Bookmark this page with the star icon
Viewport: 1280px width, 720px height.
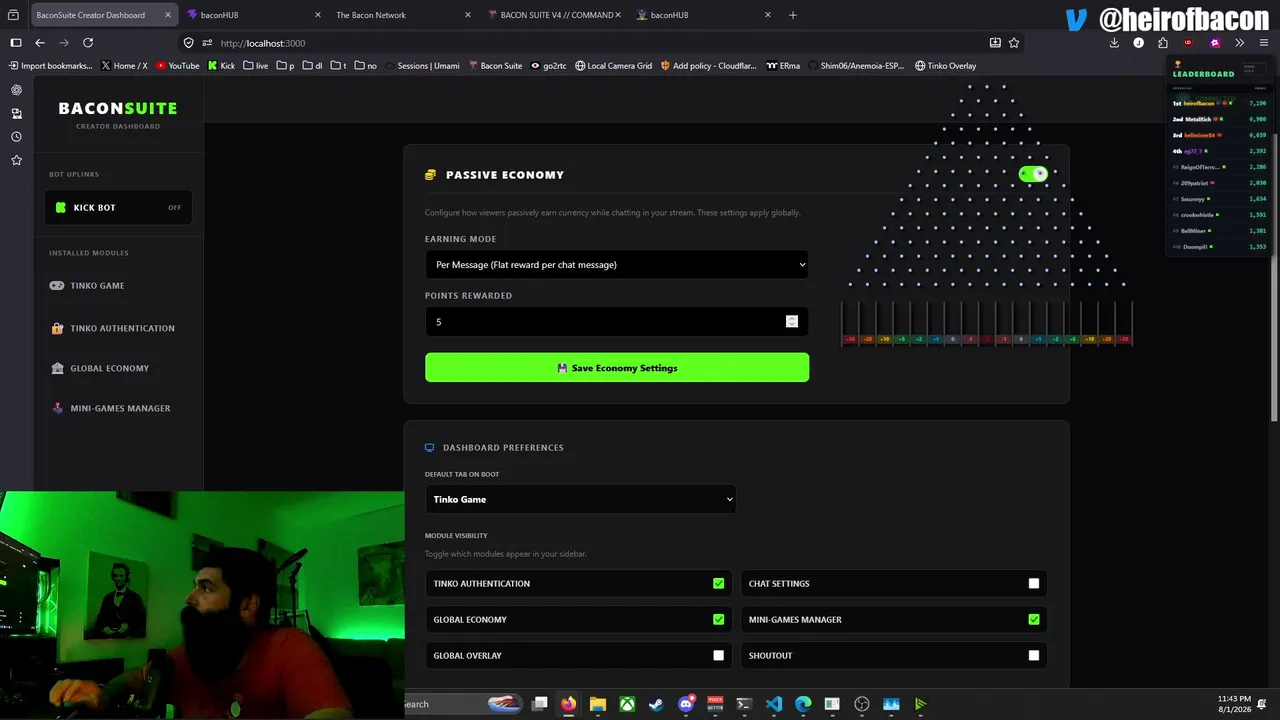coord(1014,43)
